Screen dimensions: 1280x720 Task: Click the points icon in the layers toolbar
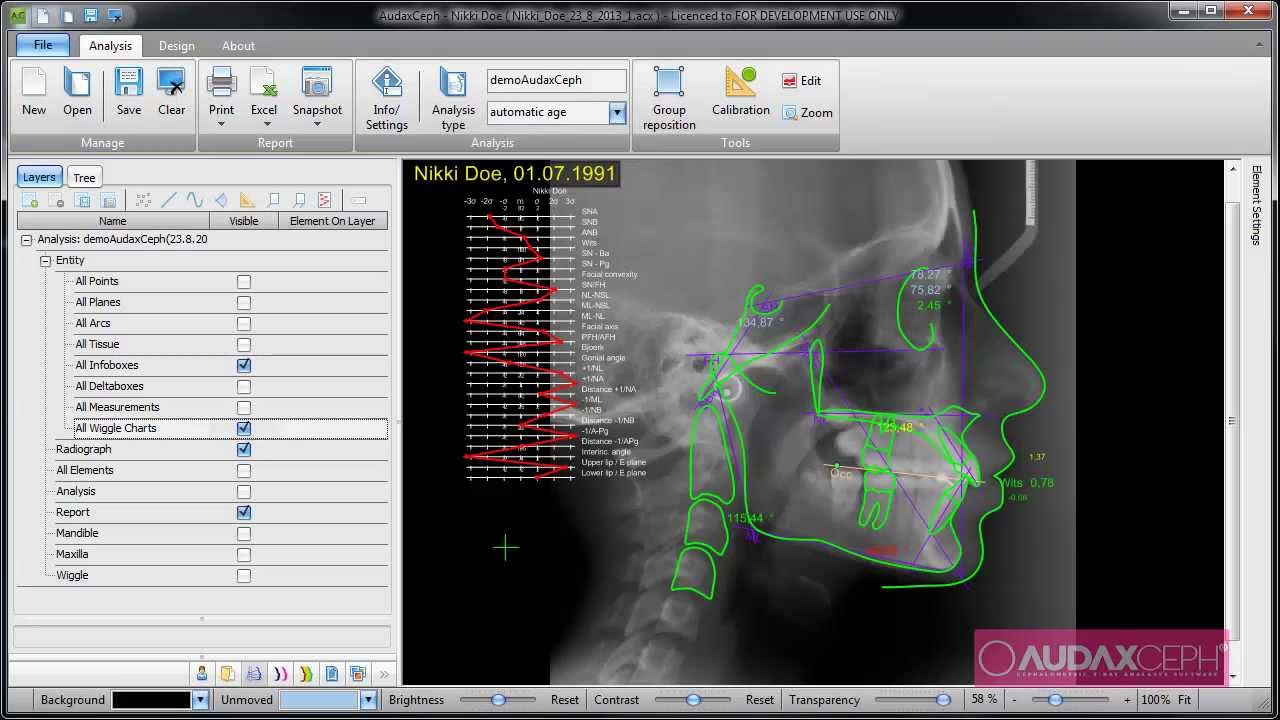click(x=143, y=200)
